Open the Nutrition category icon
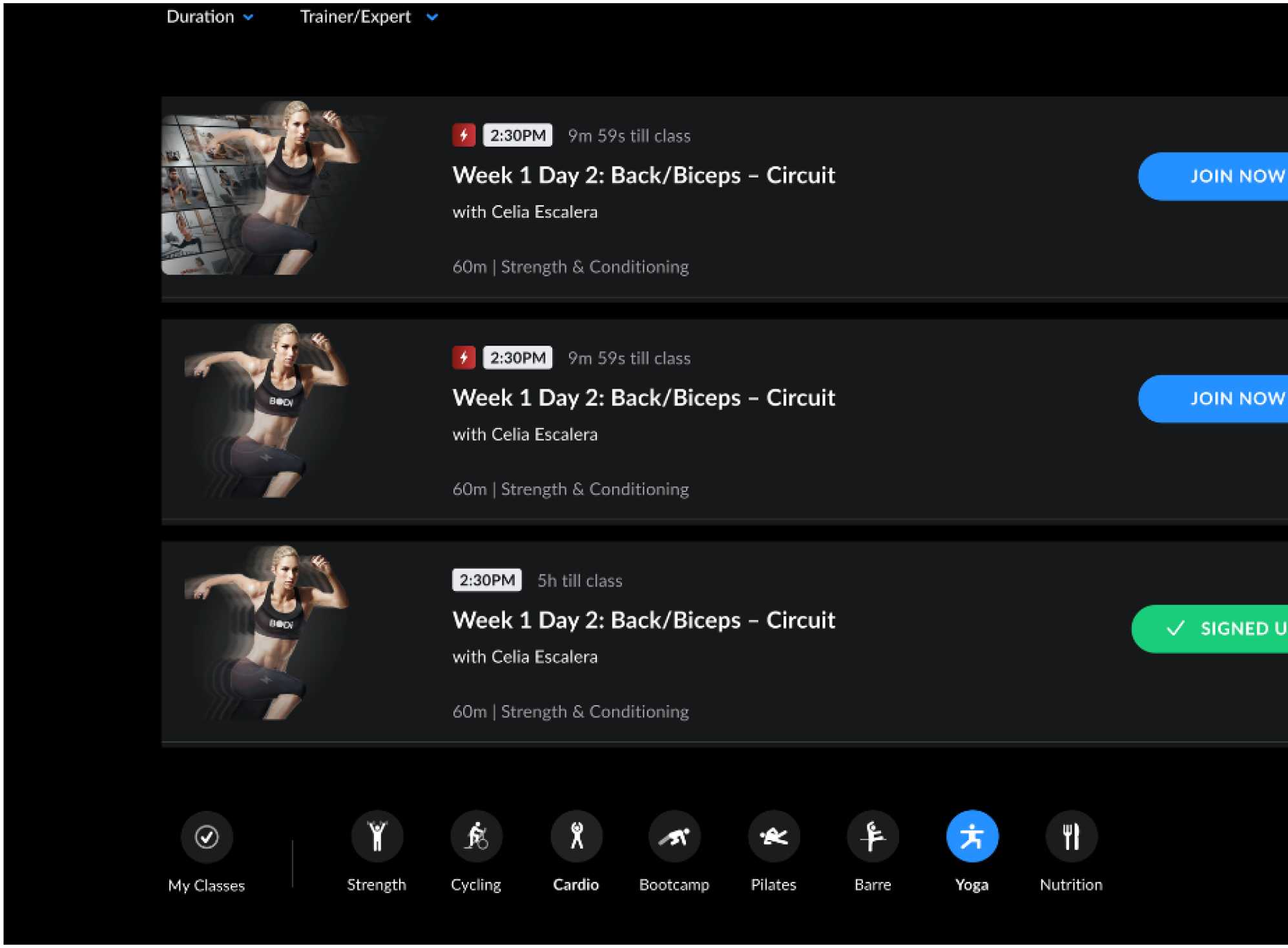The image size is (1288, 948). tap(1071, 836)
